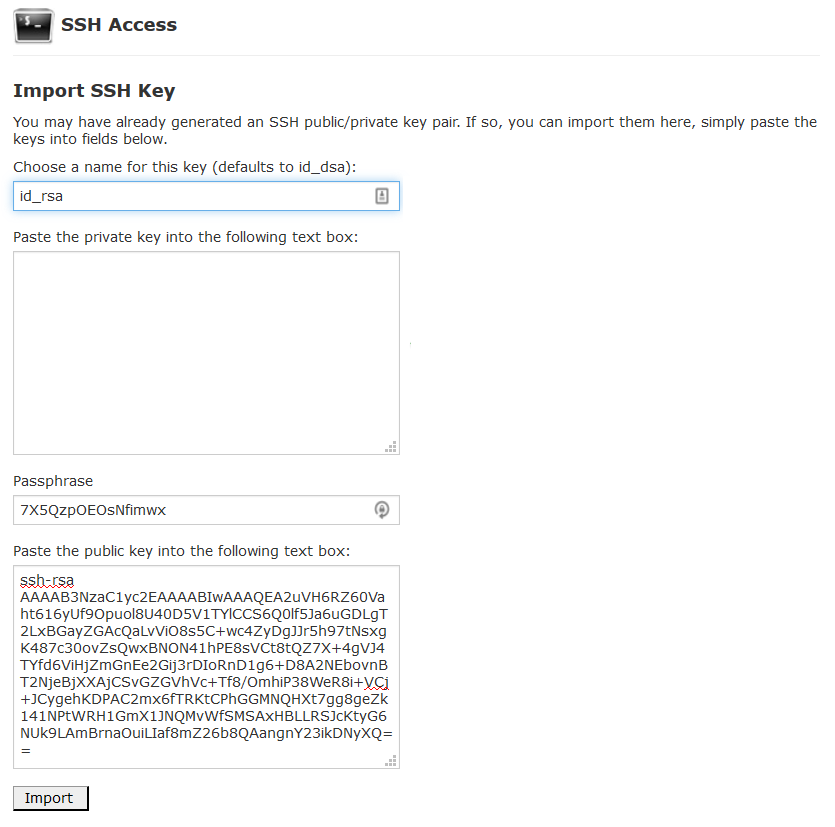The height and width of the screenshot is (827, 835).
Task: Click the password manager icon in Passphrase field
Action: 381,510
